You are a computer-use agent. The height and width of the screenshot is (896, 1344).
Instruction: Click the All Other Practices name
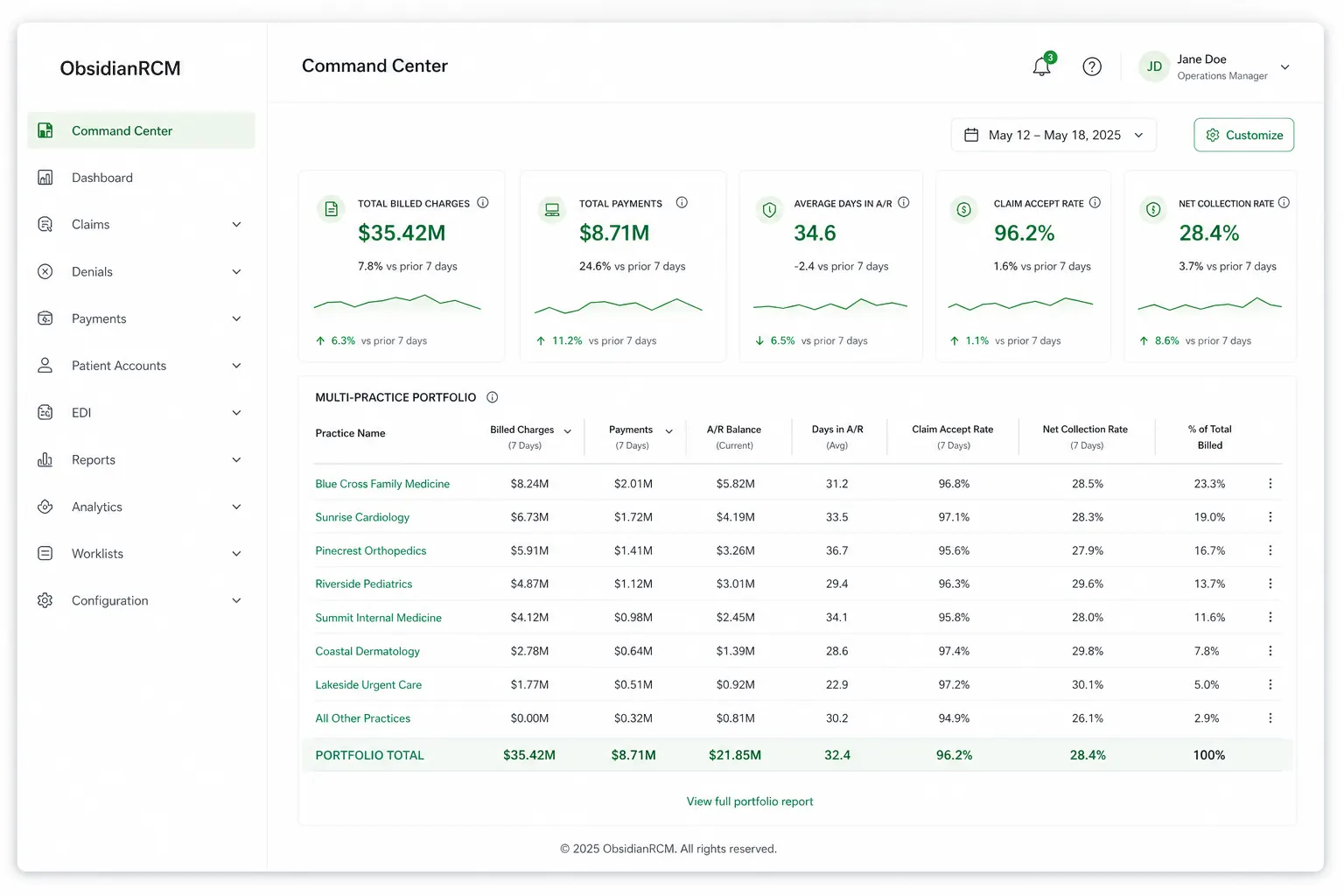click(362, 718)
